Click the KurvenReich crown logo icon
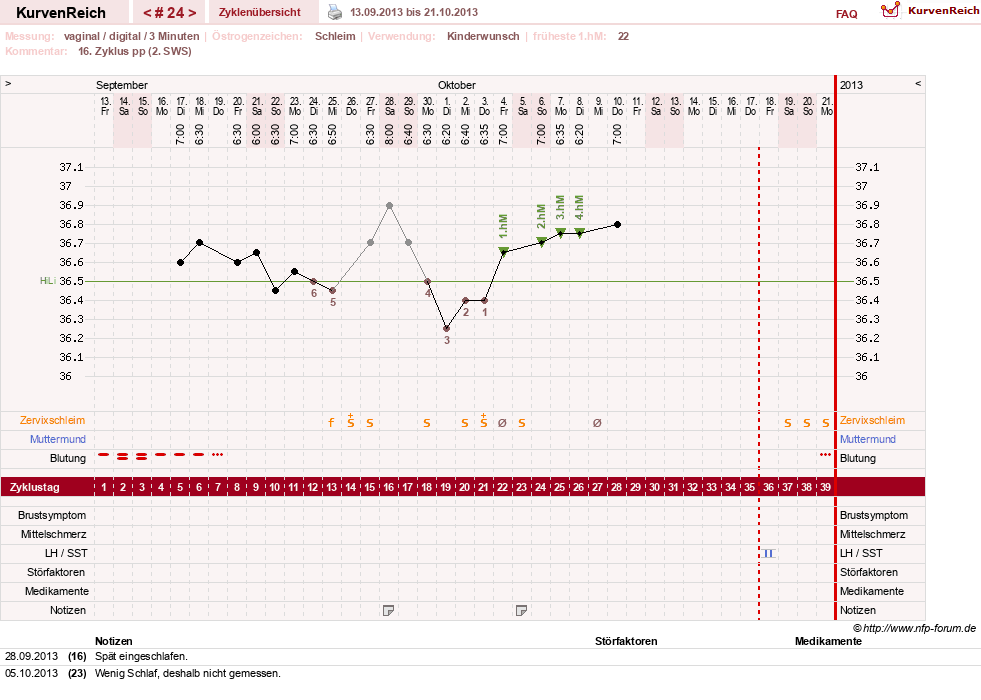This screenshot has height=700, width=981. (890, 10)
